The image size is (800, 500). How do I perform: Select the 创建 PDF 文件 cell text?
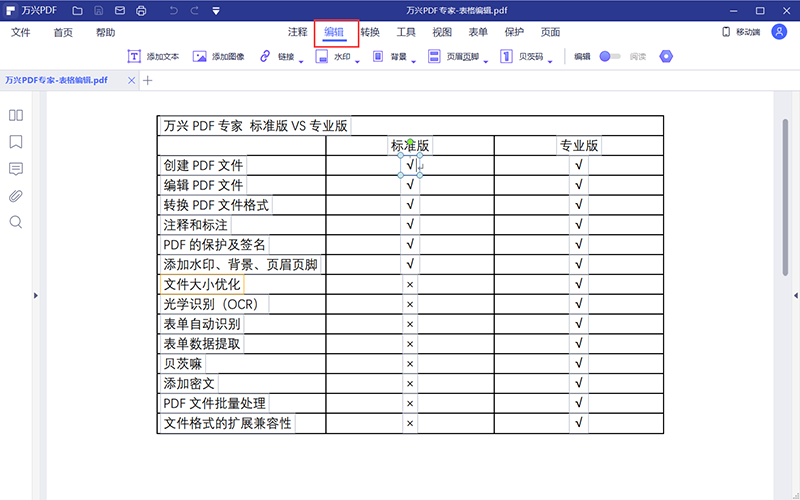coord(203,165)
